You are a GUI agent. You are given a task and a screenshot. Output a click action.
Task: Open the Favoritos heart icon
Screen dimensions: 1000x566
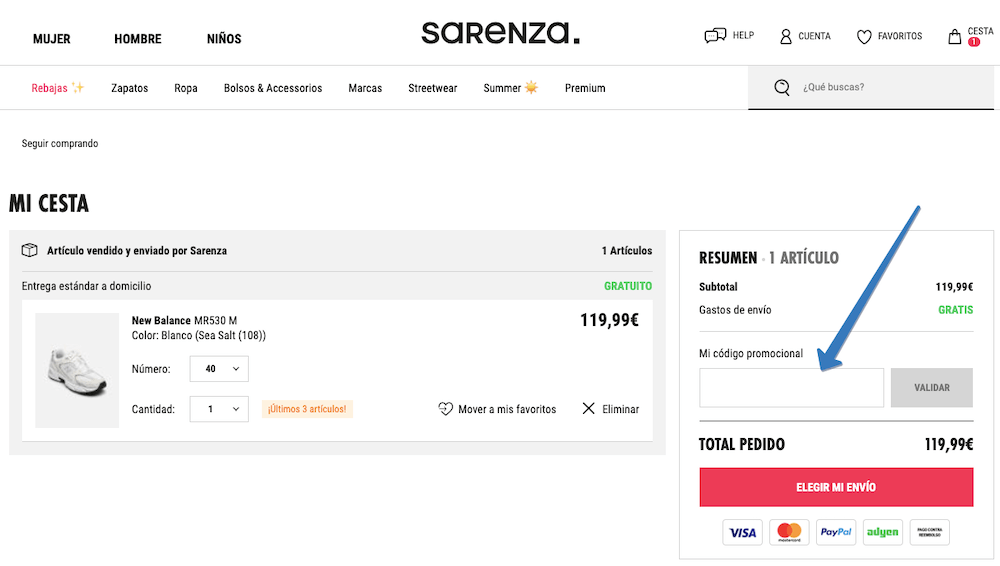[864, 37]
